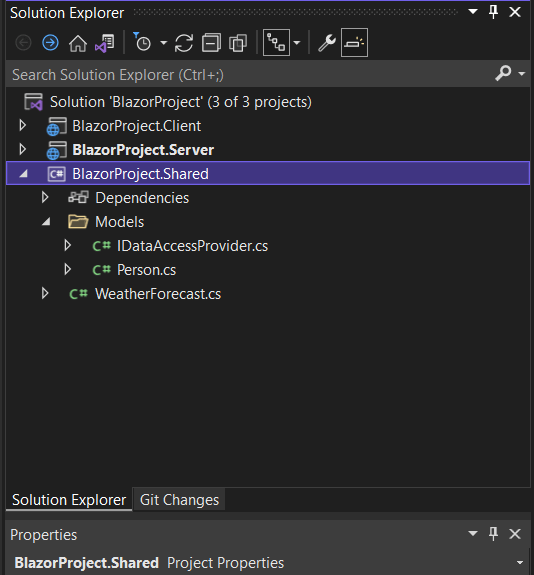
Task: Select BlazorProject.Client project name
Action: (x=136, y=126)
